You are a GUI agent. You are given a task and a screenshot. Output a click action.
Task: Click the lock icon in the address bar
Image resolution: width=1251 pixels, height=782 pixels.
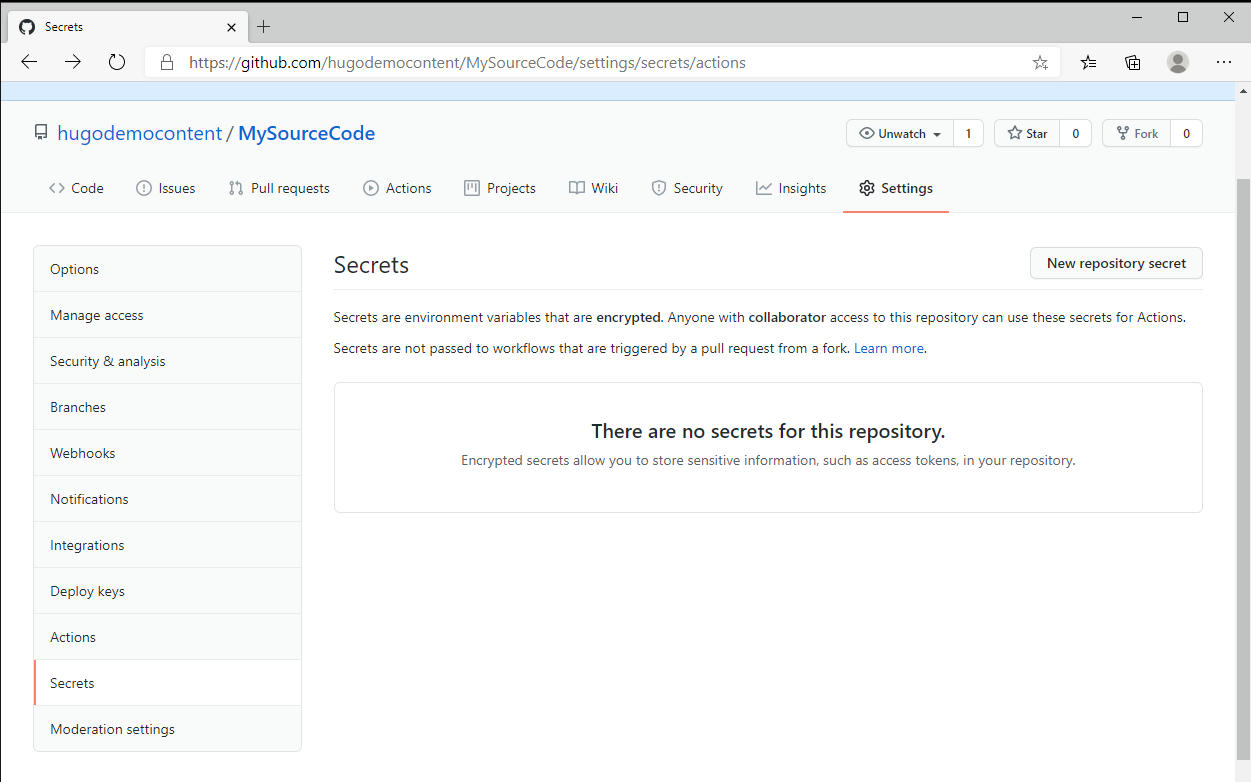point(166,62)
